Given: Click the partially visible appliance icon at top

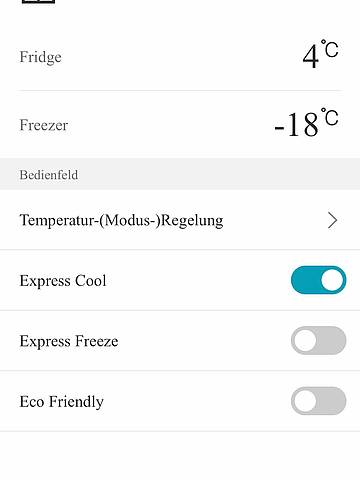Looking at the screenshot, I should [x=38, y=1].
